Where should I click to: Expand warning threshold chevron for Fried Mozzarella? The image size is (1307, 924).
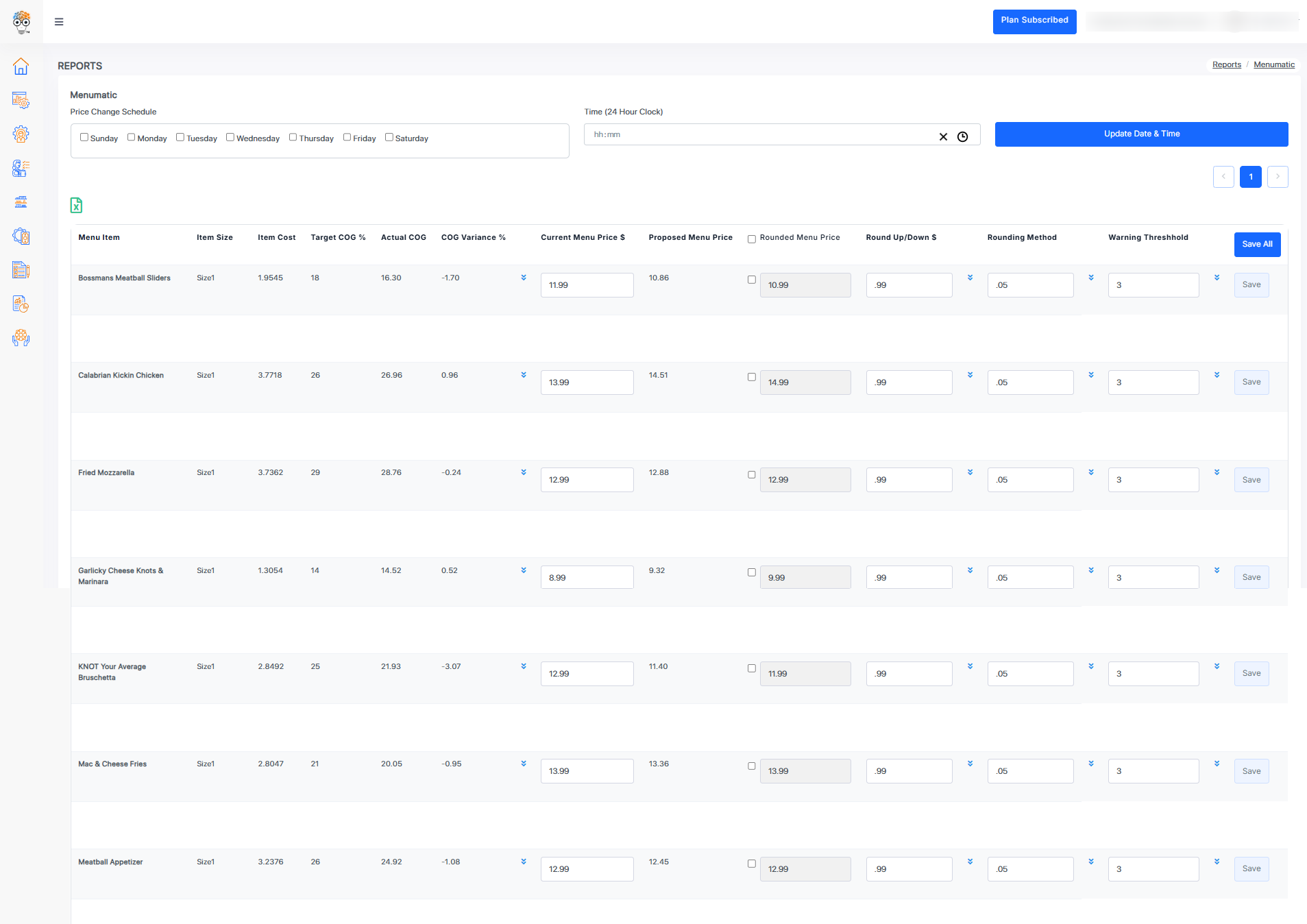(x=1217, y=472)
